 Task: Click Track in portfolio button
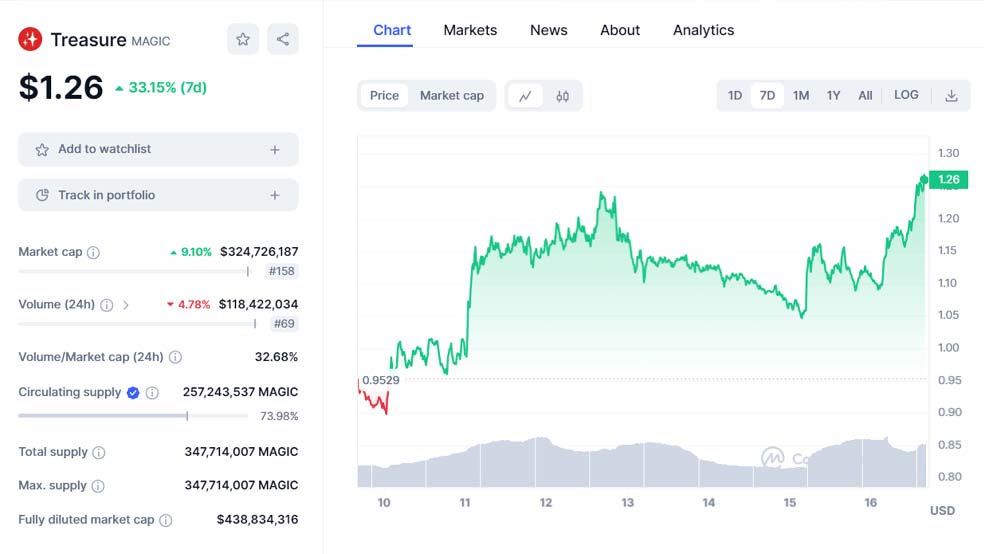click(x=158, y=195)
